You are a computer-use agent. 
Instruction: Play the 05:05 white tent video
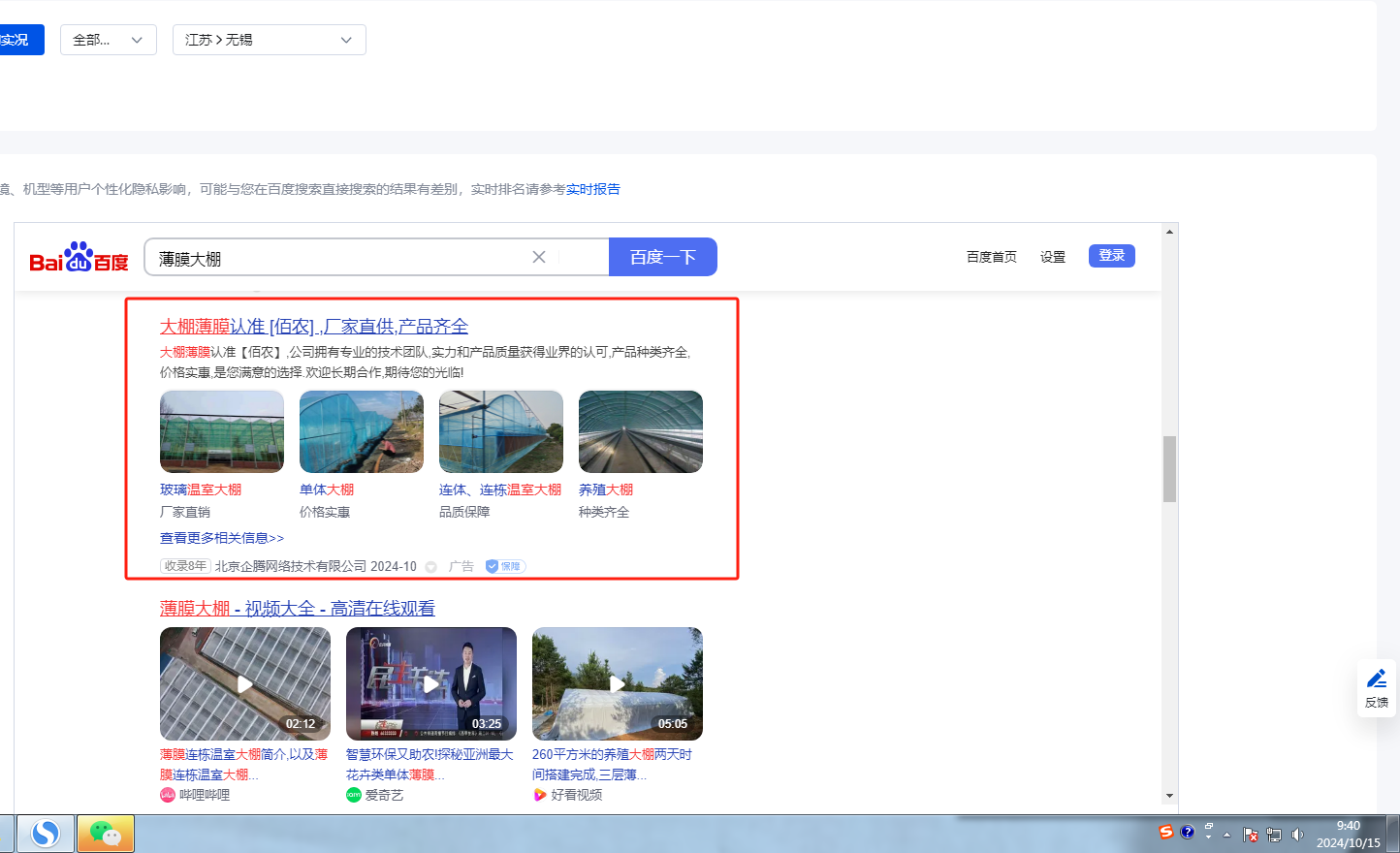pos(618,683)
